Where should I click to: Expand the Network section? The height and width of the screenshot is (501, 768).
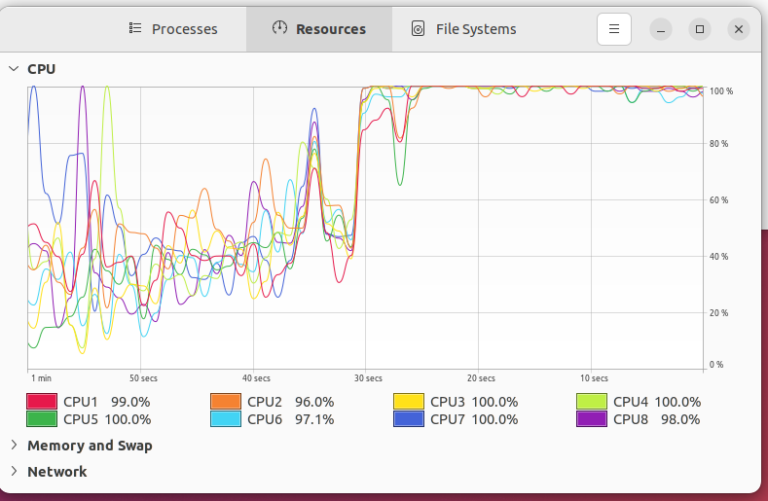click(x=14, y=471)
